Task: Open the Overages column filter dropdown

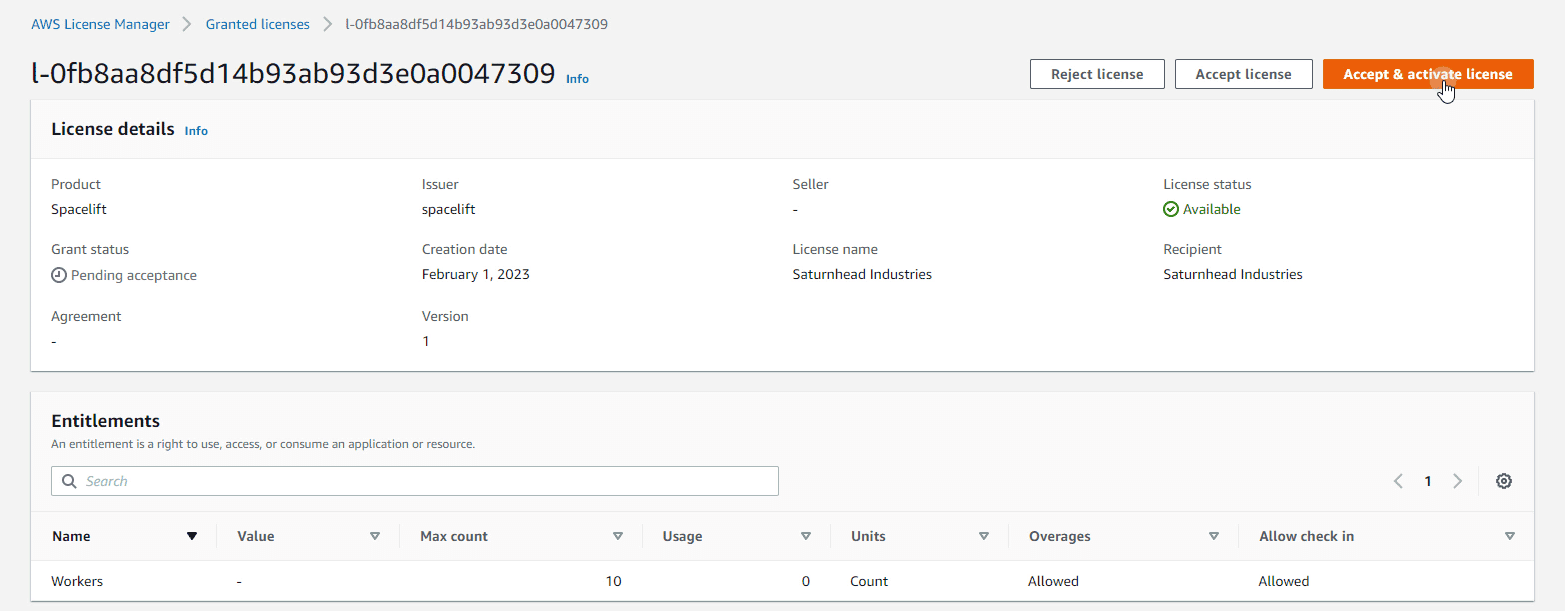Action: tap(1214, 536)
